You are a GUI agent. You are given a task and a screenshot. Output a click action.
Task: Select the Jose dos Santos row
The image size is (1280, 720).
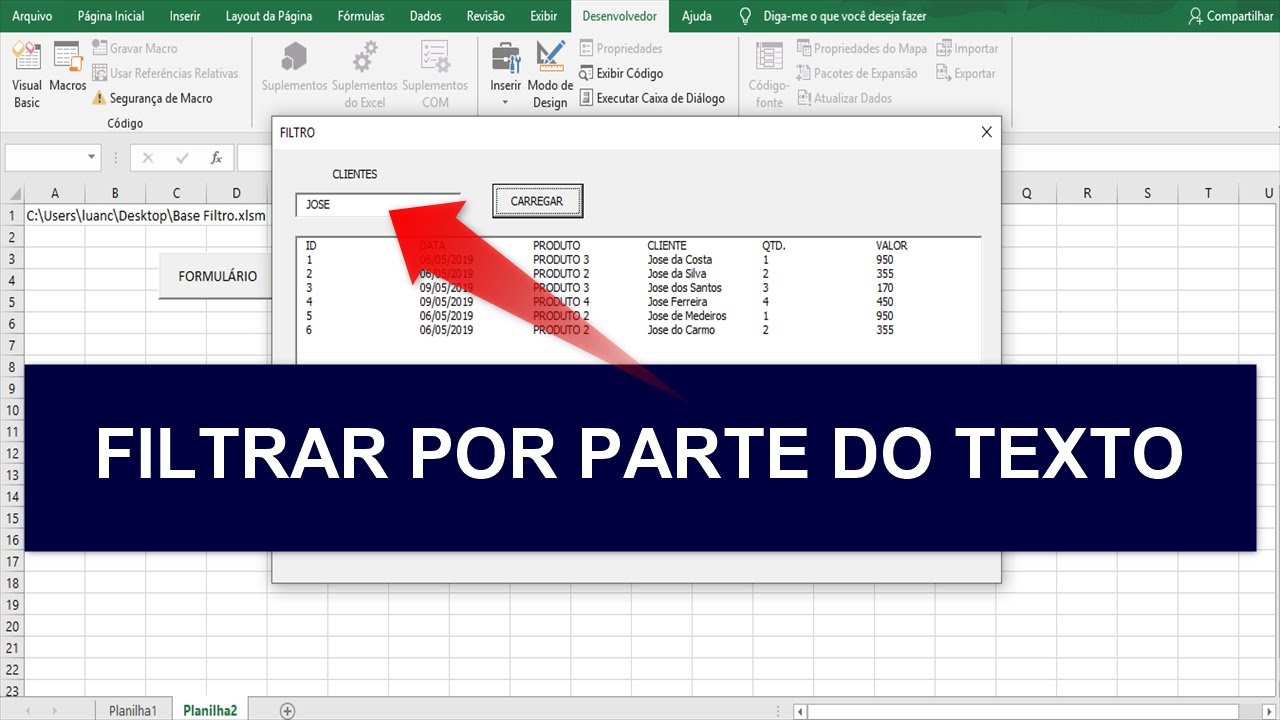coord(640,288)
